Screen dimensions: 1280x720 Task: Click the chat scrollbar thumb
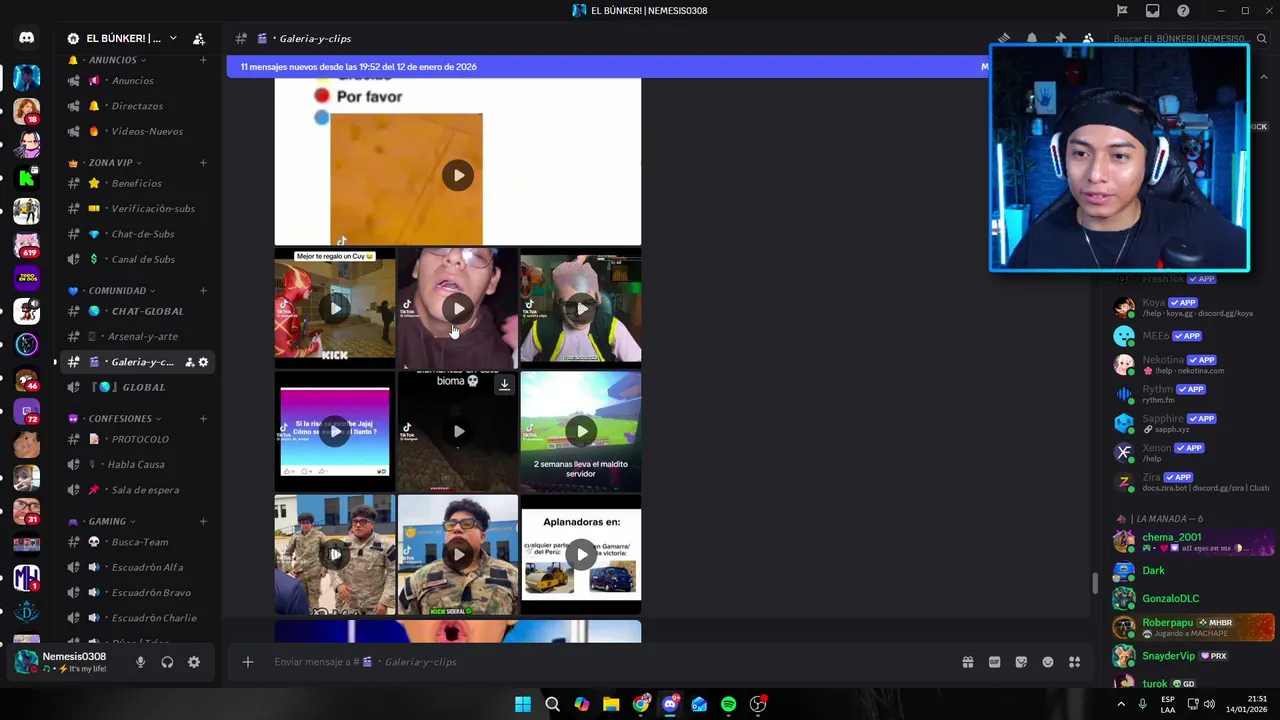tap(1095, 582)
